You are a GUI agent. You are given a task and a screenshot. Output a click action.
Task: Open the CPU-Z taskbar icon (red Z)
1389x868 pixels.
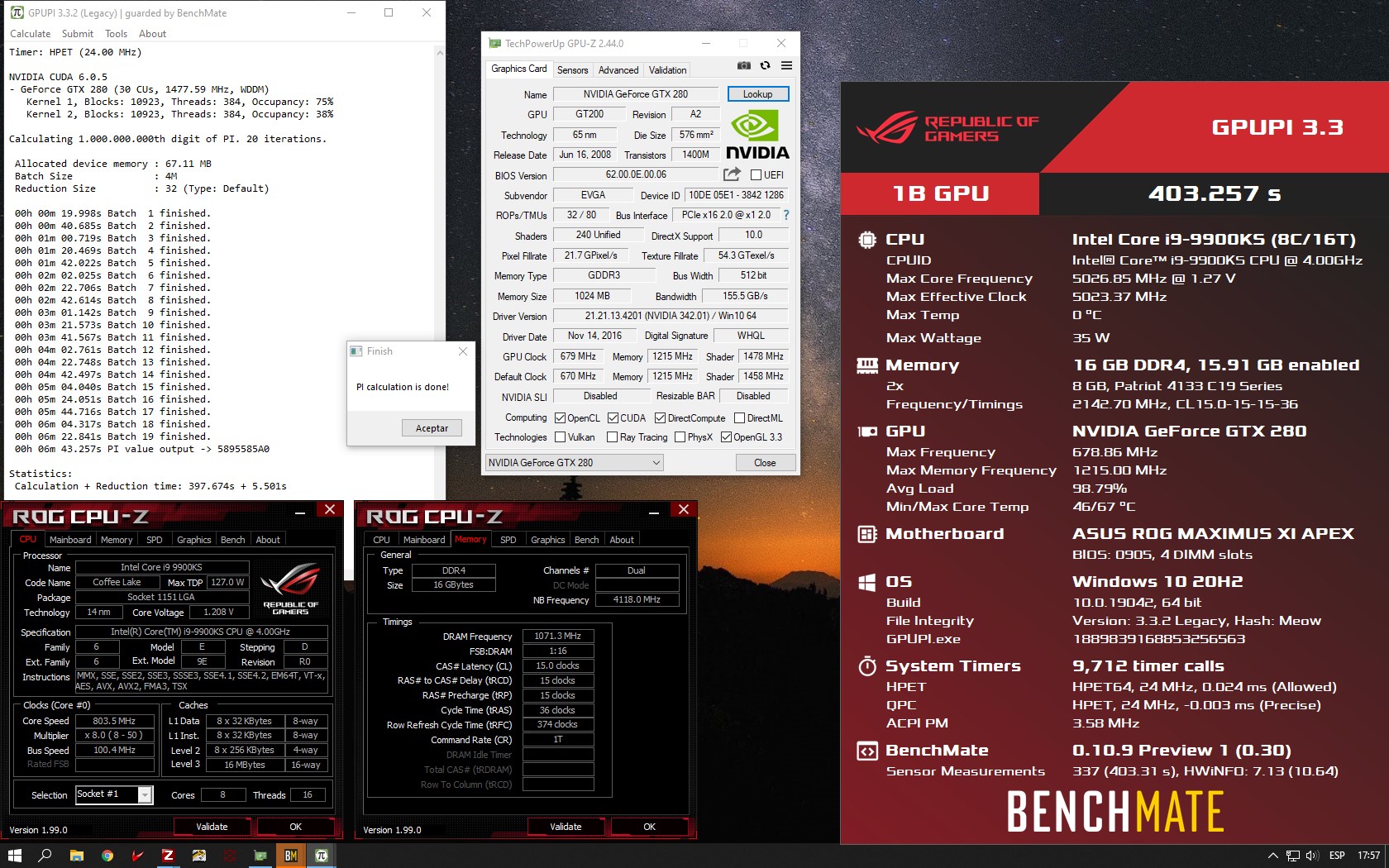coord(168,856)
